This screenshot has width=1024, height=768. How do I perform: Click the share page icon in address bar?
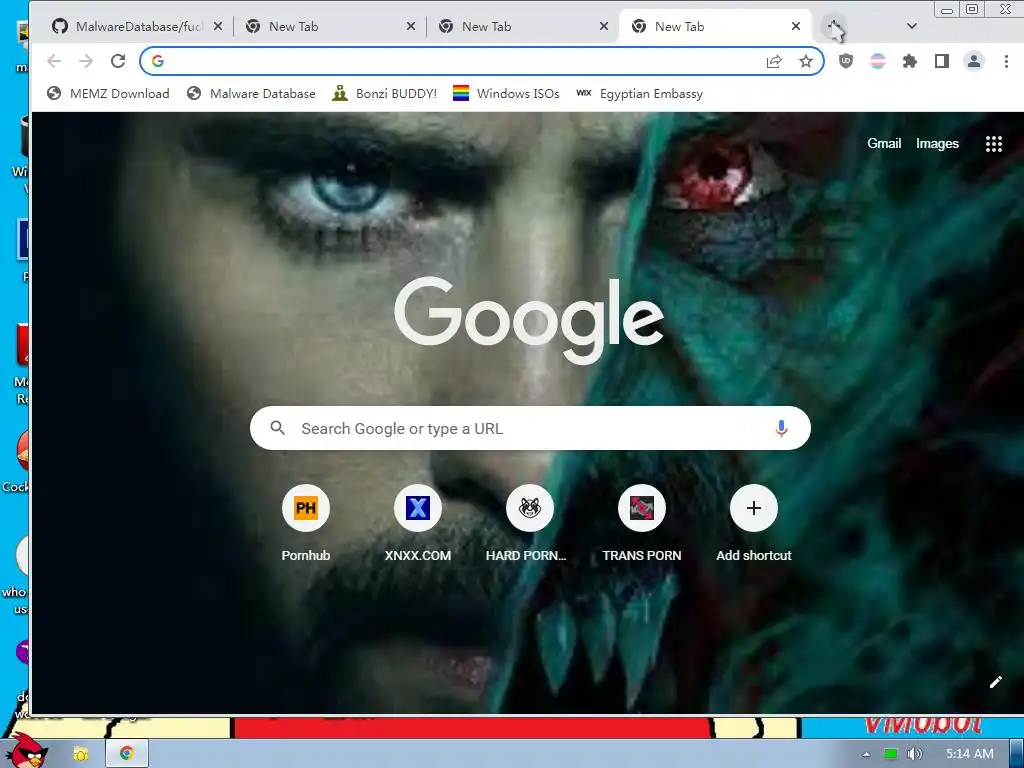click(x=774, y=61)
